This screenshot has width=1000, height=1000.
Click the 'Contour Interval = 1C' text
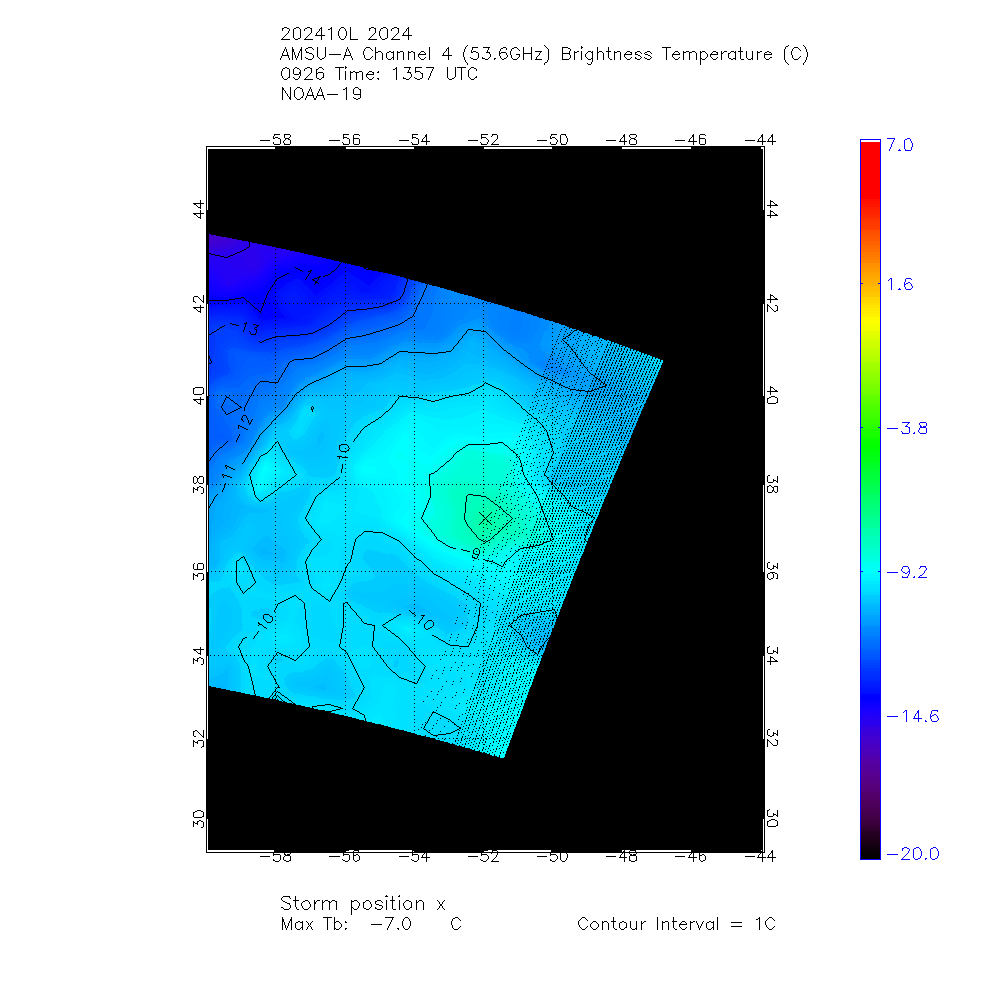click(x=676, y=924)
